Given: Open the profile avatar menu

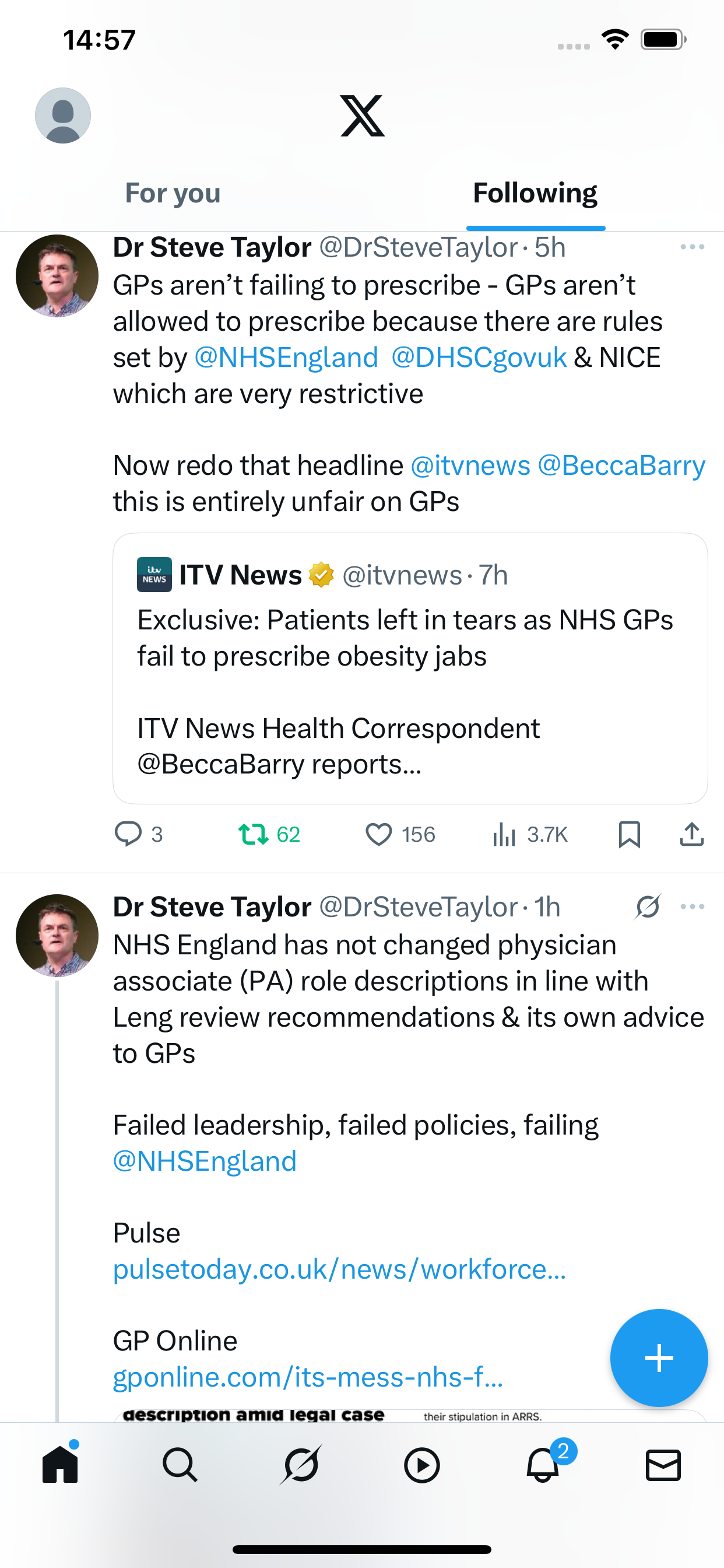Looking at the screenshot, I should 63,116.
